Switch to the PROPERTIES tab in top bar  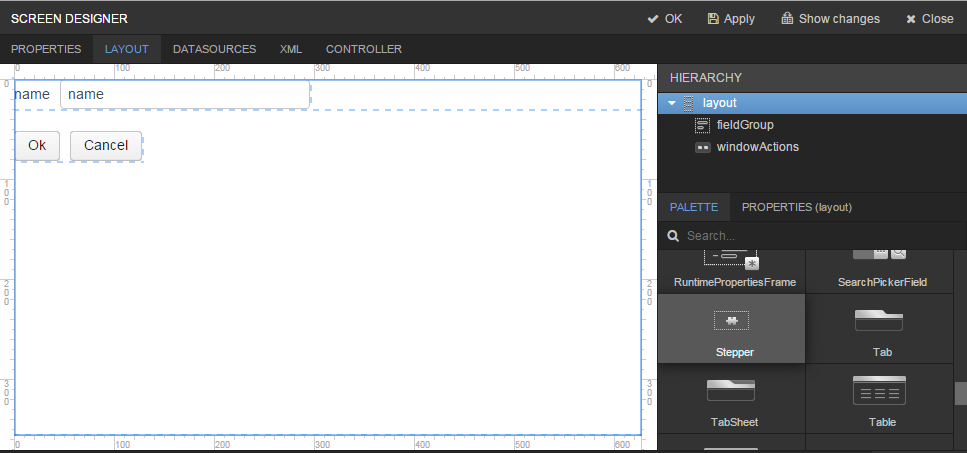[46, 49]
